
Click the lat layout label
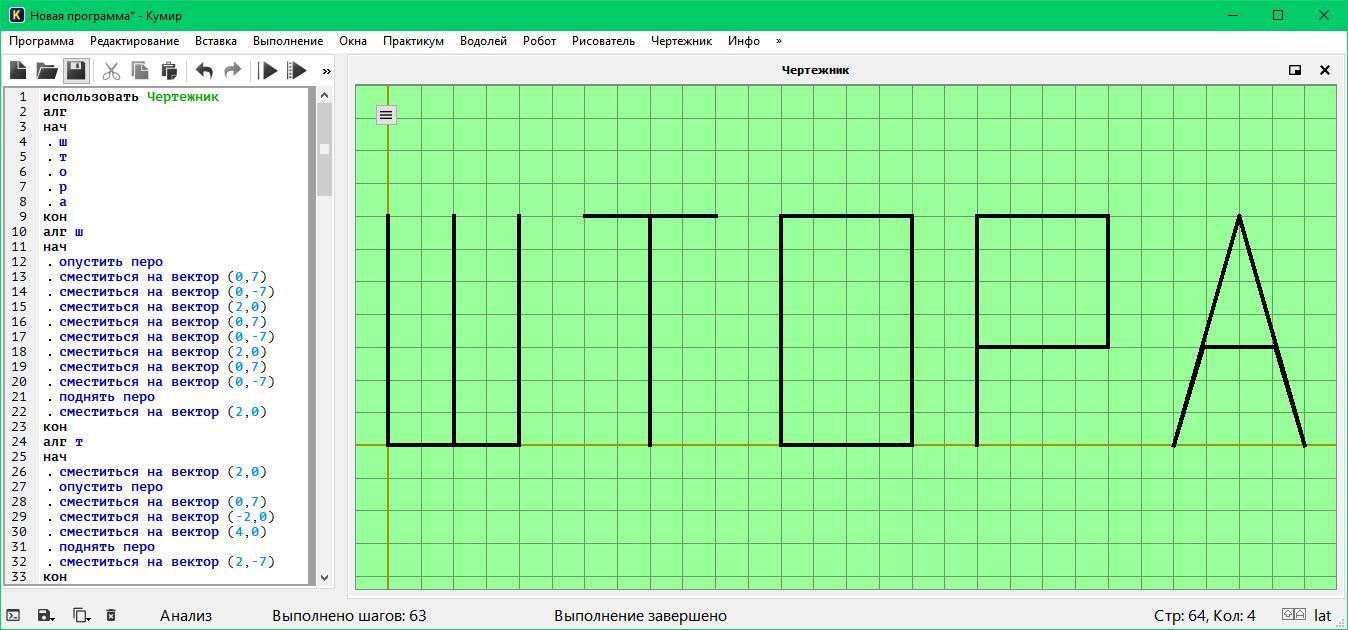pyautogui.click(x=1322, y=616)
